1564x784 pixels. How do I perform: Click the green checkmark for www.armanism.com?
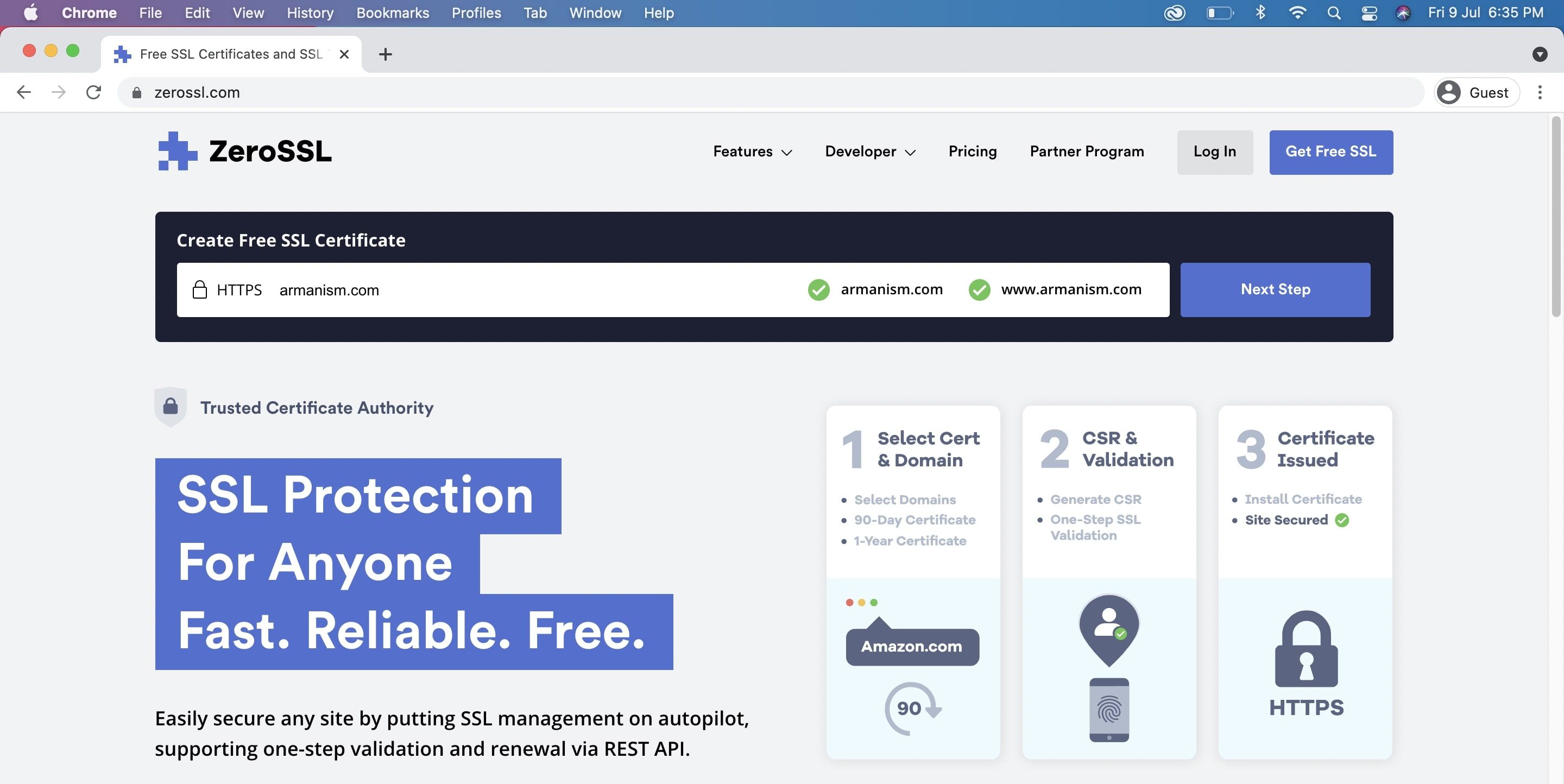pos(978,290)
